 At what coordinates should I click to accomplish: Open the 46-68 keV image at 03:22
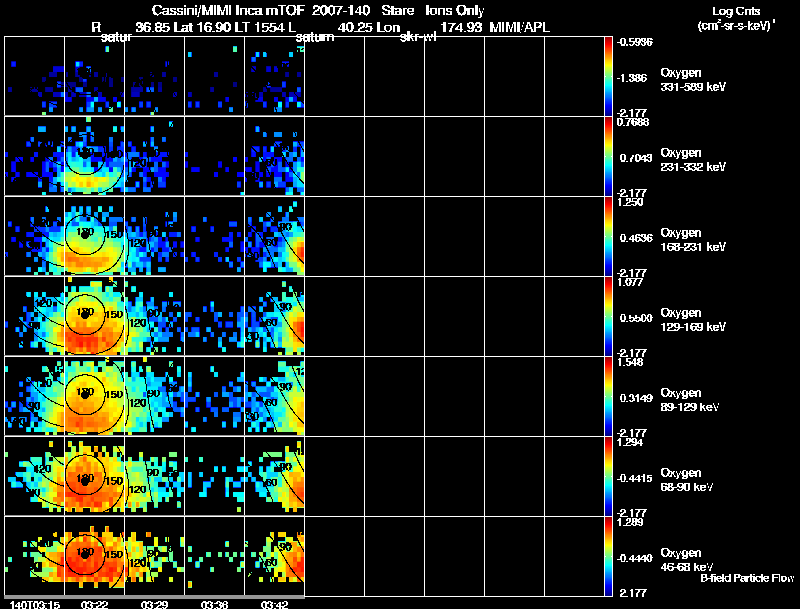(94, 556)
